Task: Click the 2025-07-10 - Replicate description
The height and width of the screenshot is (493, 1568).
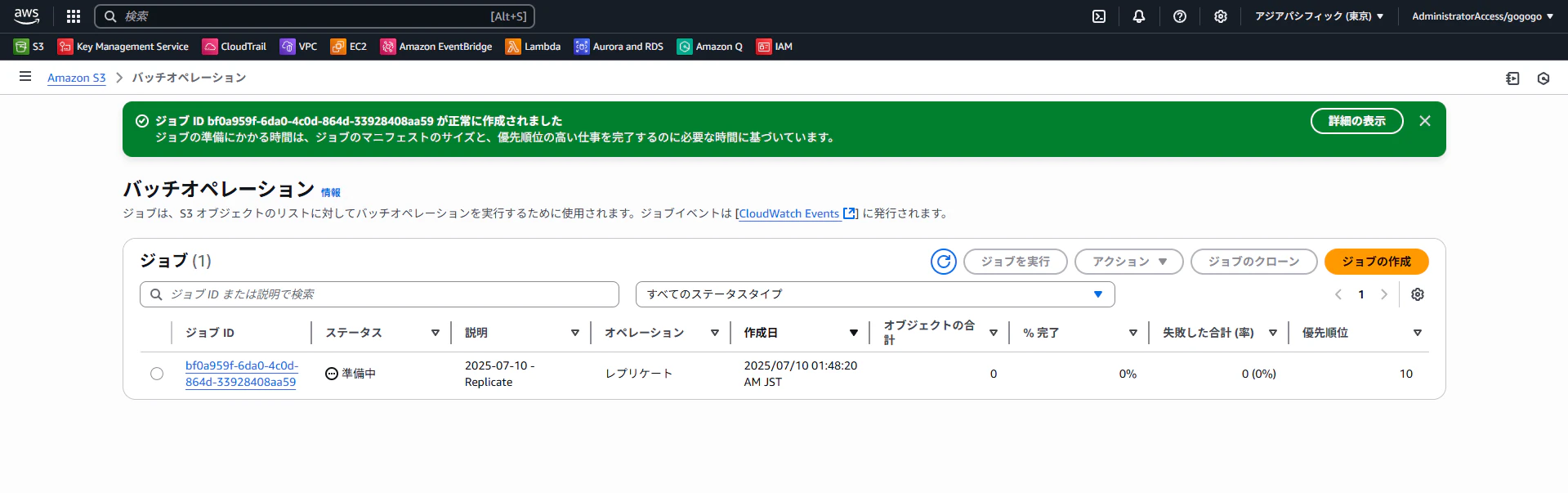Action: click(x=500, y=374)
